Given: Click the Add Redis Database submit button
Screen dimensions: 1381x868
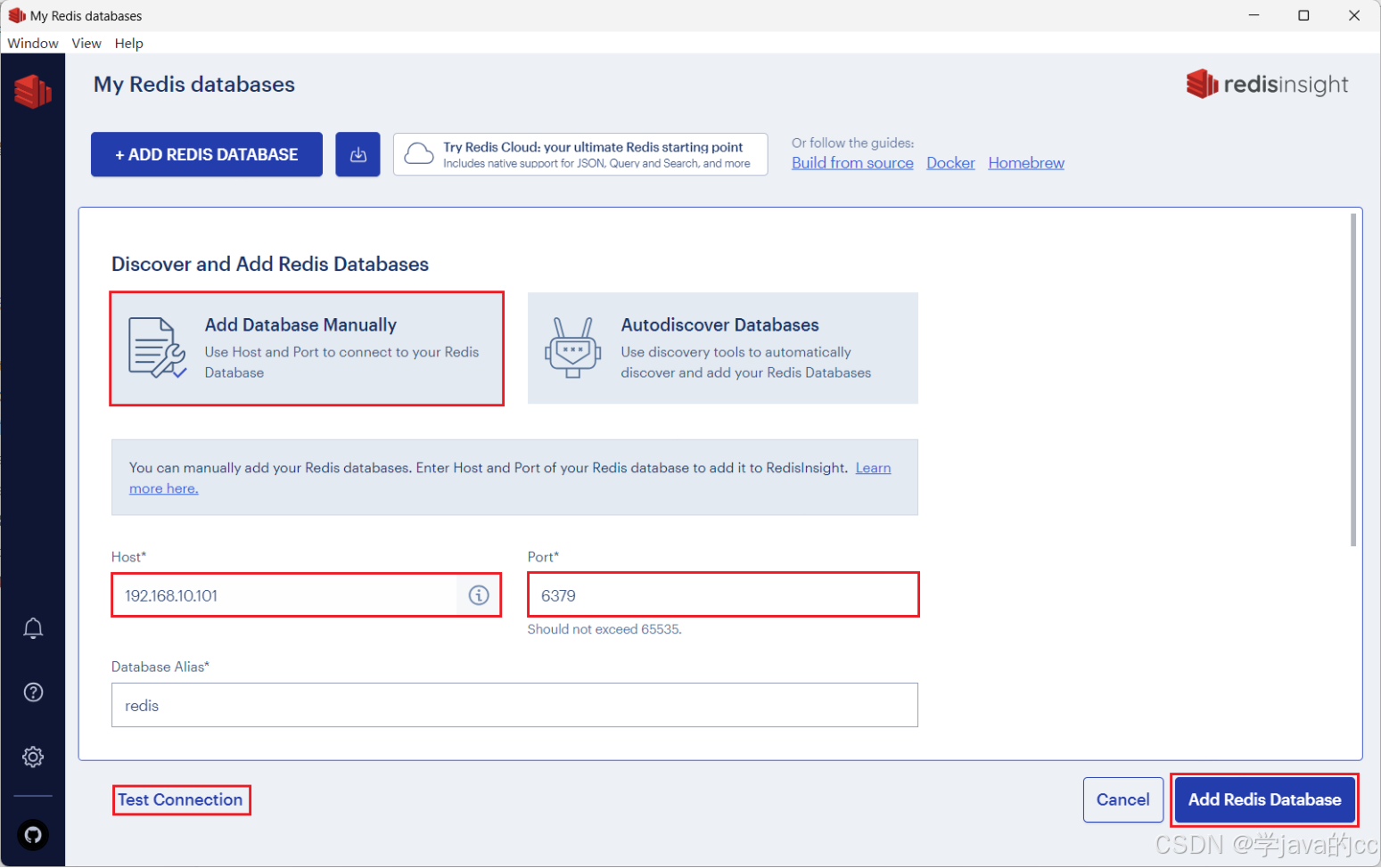Looking at the screenshot, I should 1264,799.
